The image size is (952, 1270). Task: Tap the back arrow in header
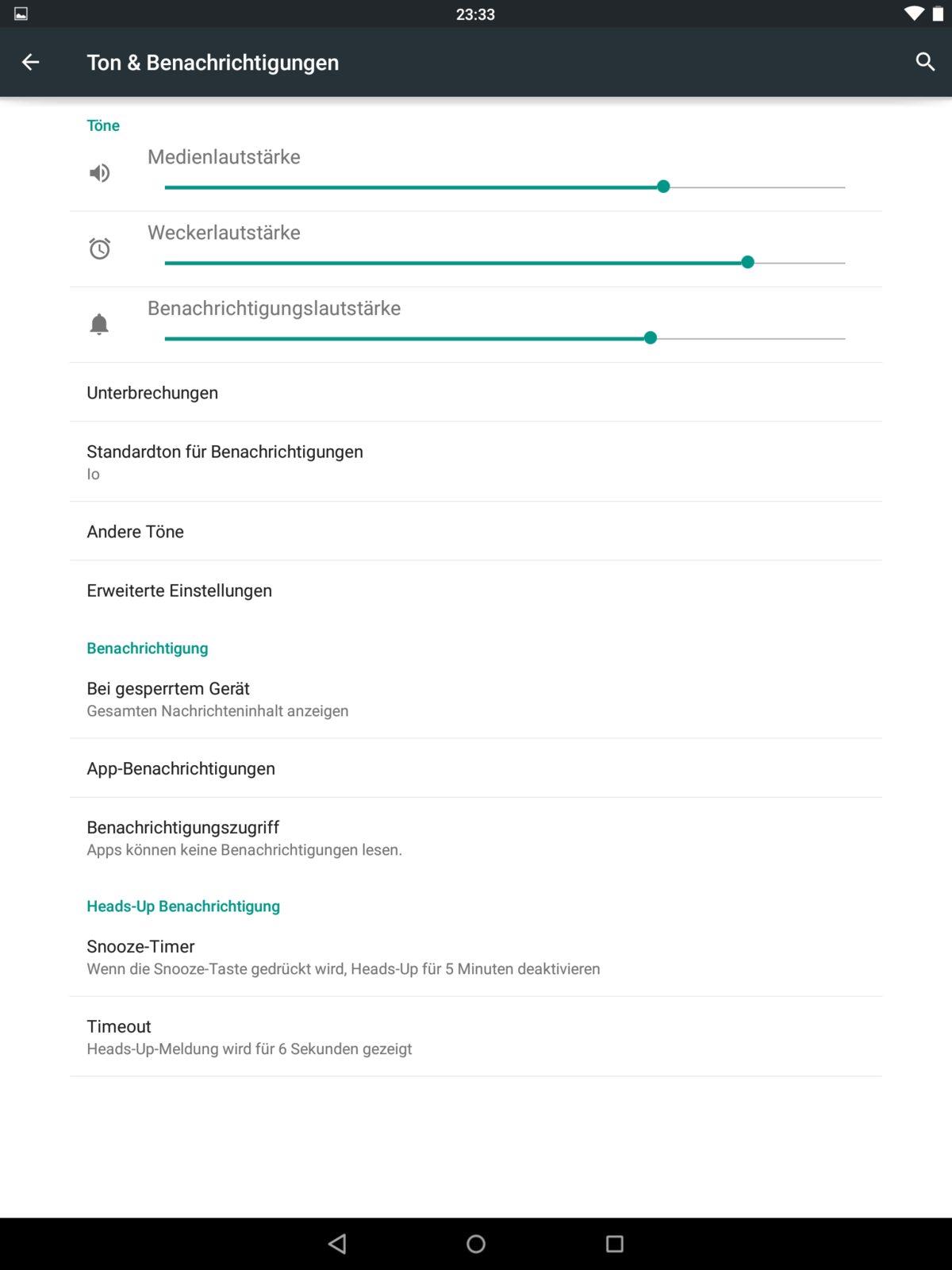[31, 62]
